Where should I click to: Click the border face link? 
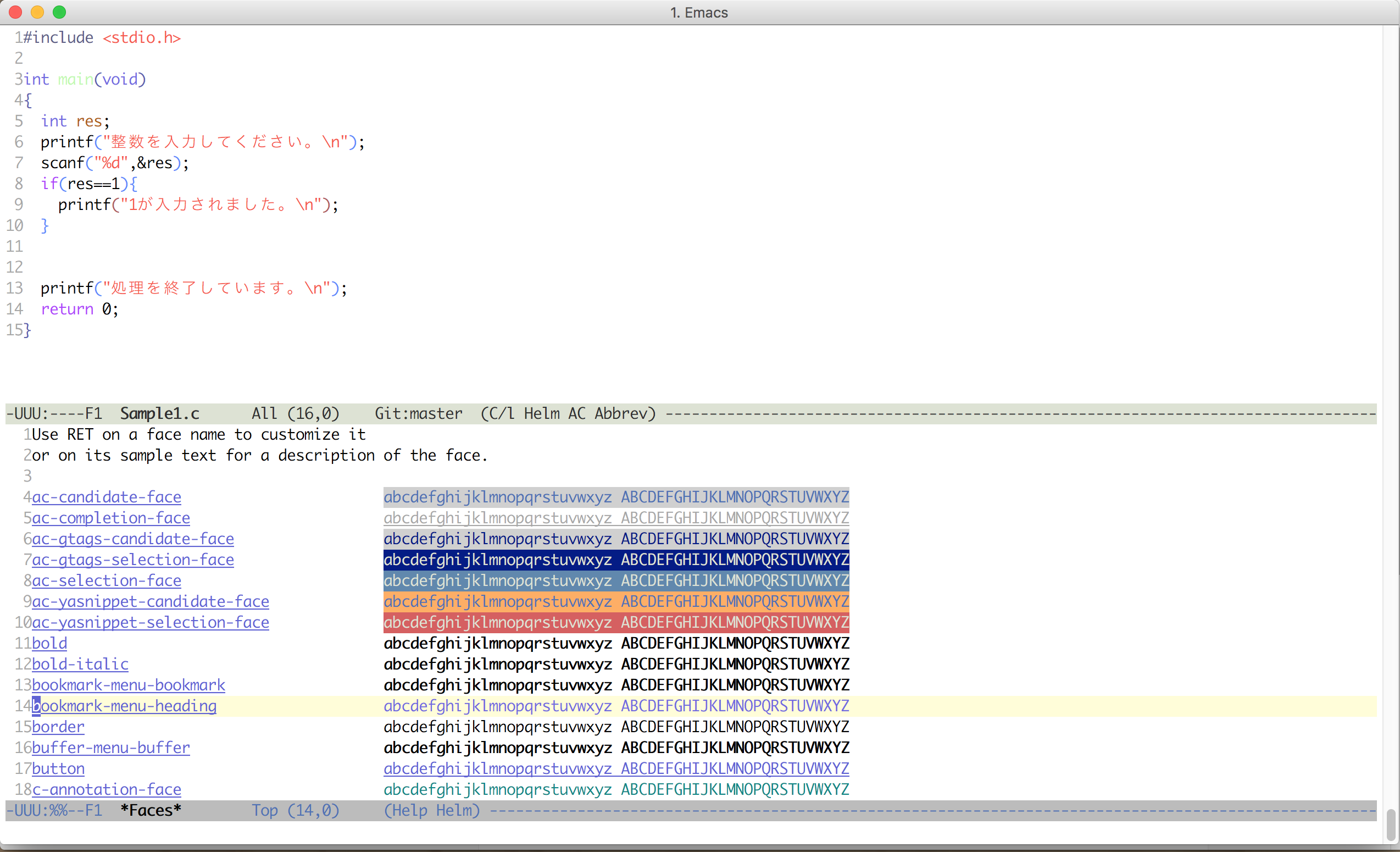click(58, 727)
